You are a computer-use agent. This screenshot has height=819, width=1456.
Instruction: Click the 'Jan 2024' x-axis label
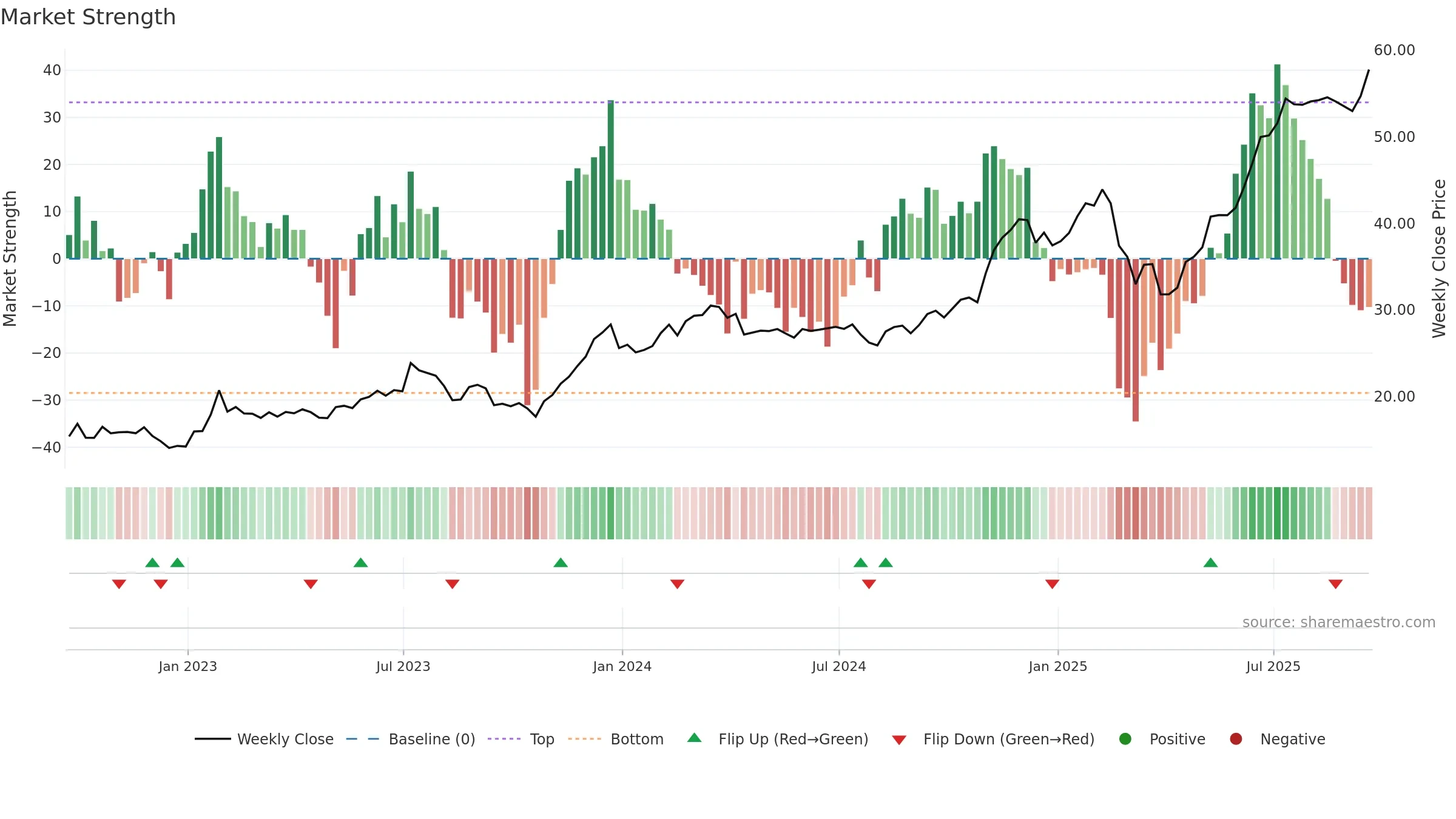pyautogui.click(x=622, y=666)
